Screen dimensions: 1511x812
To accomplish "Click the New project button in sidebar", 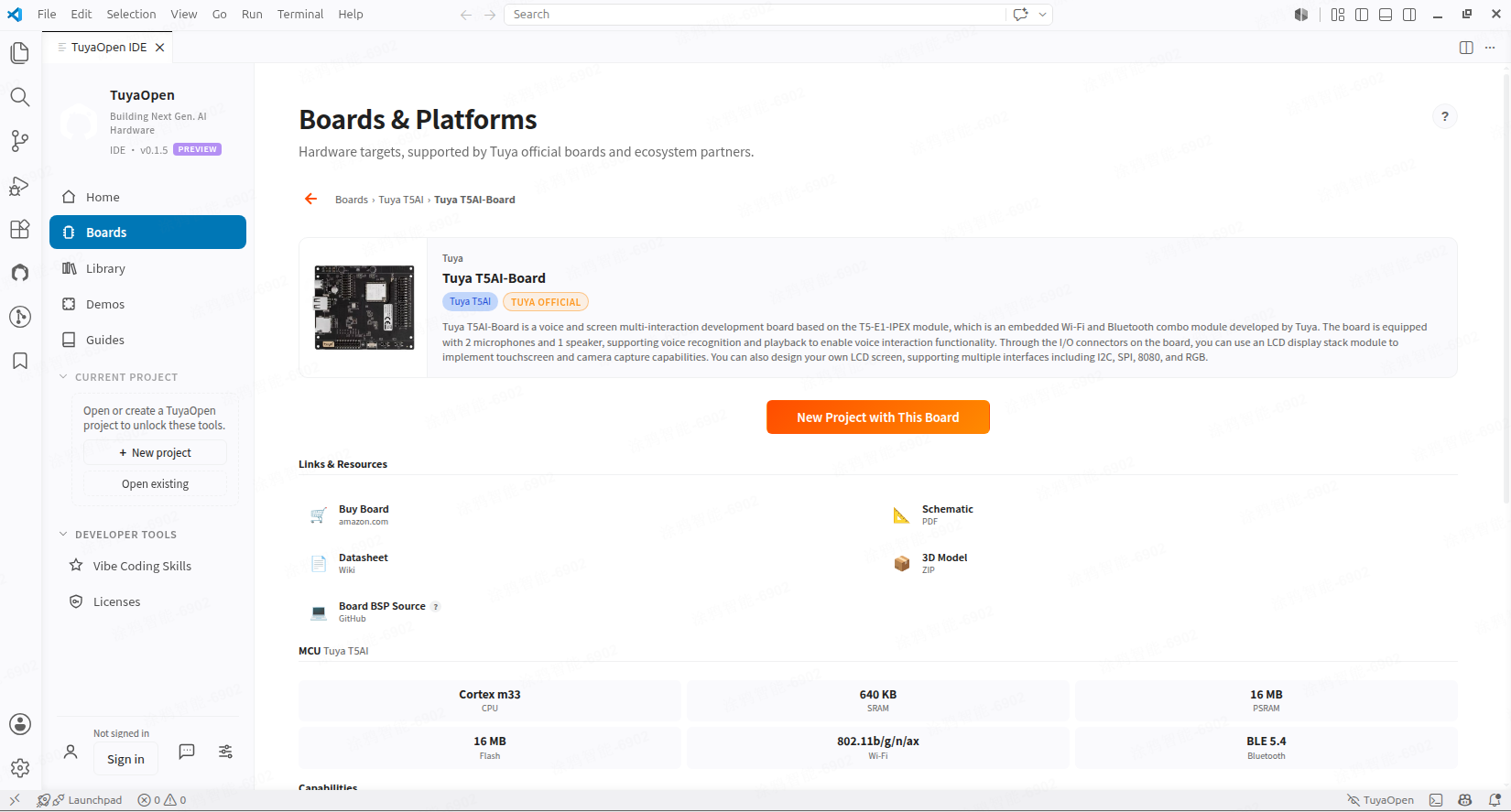I will pos(155,453).
